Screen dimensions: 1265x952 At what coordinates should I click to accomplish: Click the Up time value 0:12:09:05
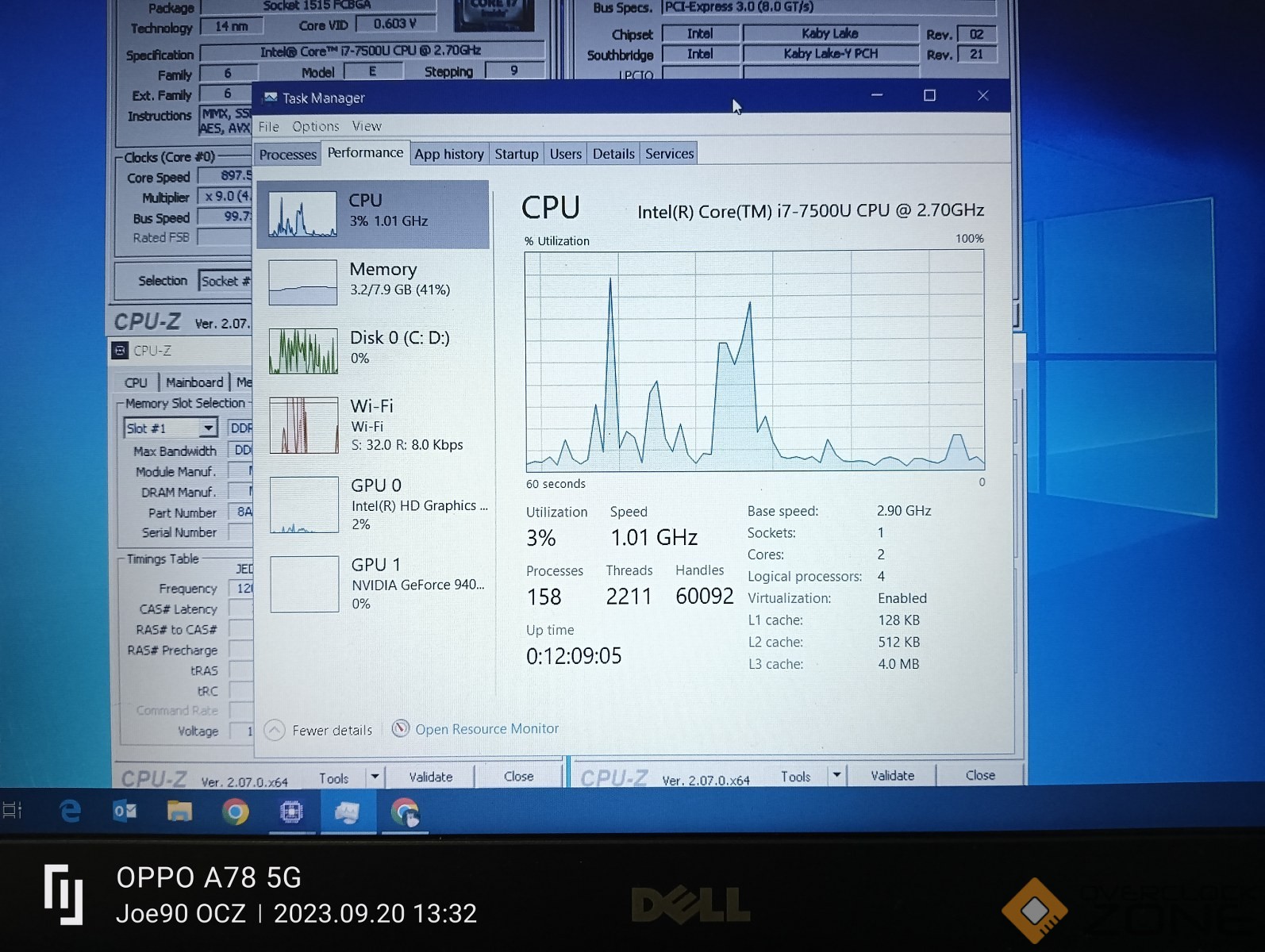click(x=574, y=656)
